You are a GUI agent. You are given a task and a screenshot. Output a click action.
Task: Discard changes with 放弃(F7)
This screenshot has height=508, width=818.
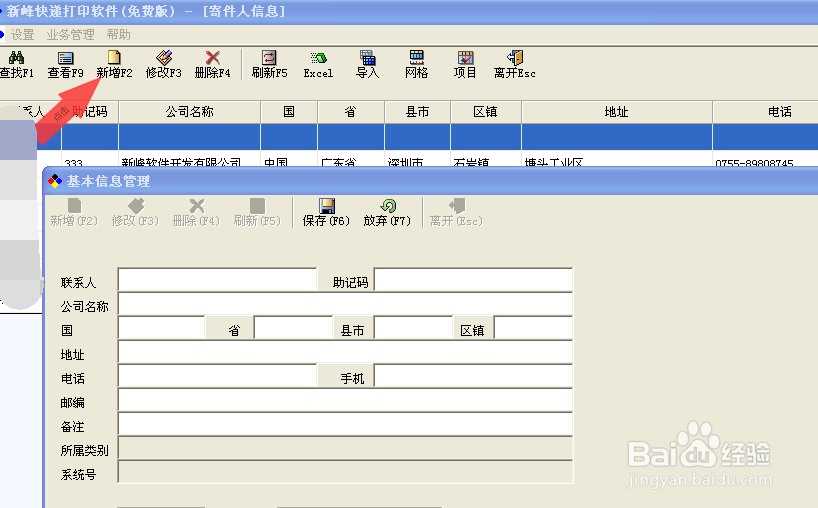click(387, 212)
